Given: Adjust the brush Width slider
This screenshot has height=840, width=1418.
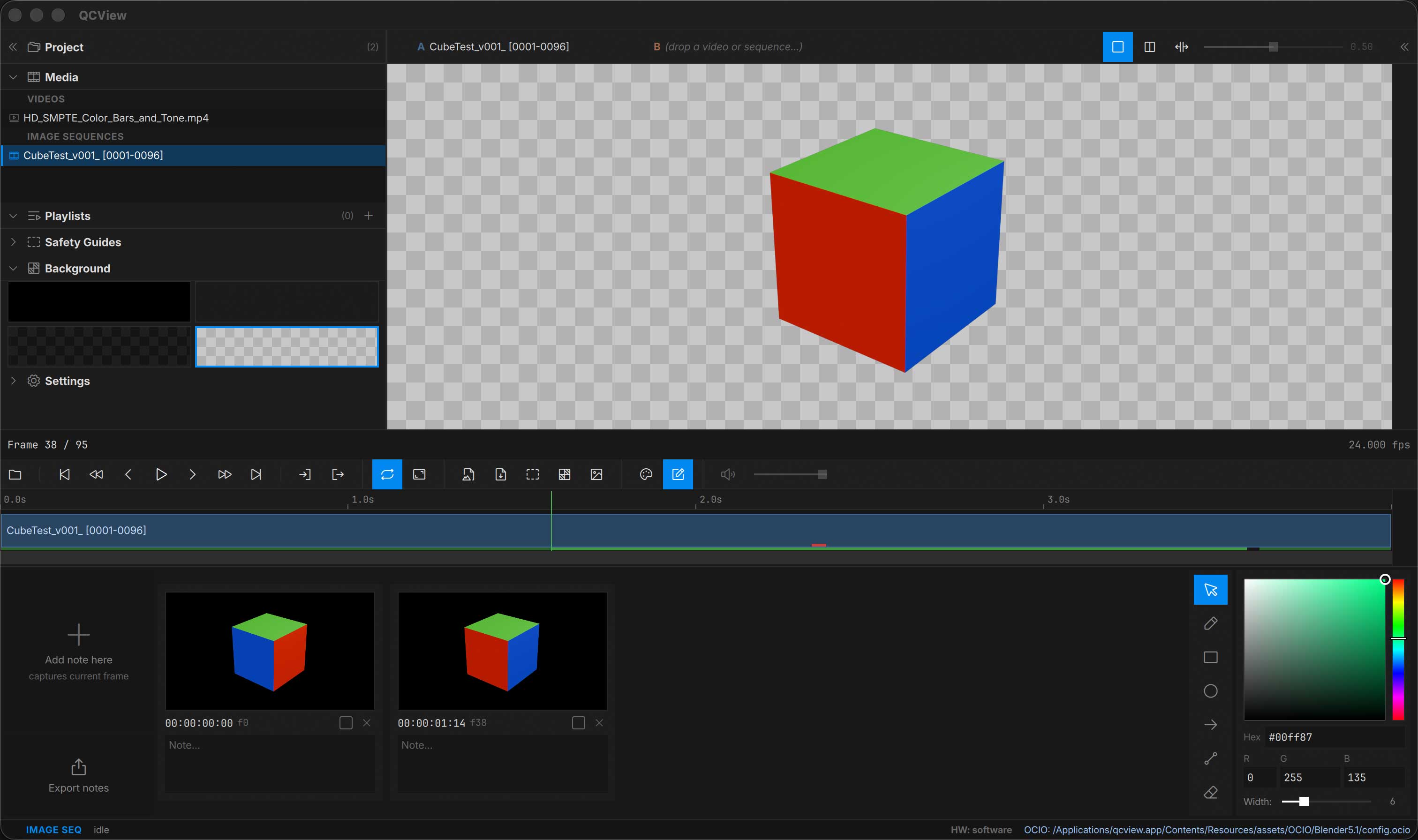Looking at the screenshot, I should pyautogui.click(x=1326, y=802).
